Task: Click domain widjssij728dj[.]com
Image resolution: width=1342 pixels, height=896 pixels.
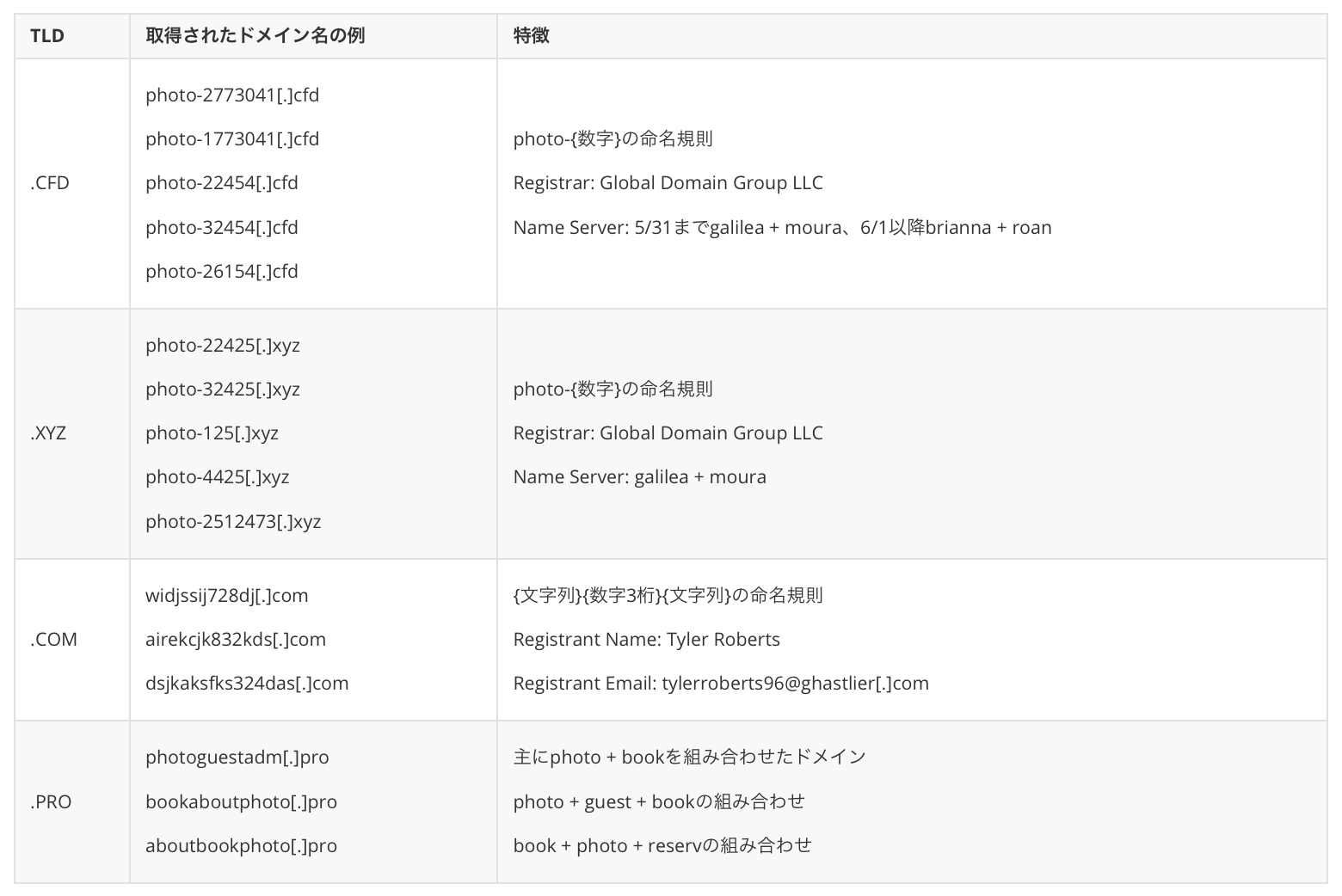Action: 227,596
